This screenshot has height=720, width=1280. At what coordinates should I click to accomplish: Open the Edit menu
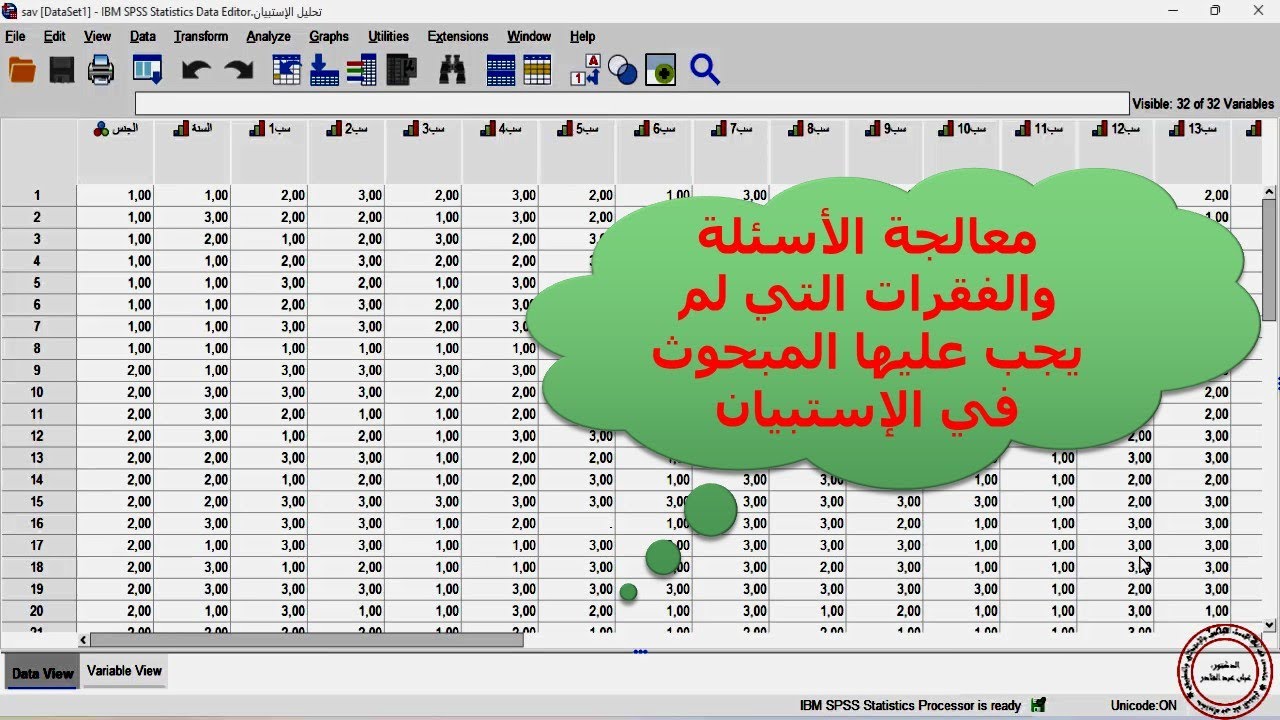pyautogui.click(x=54, y=36)
